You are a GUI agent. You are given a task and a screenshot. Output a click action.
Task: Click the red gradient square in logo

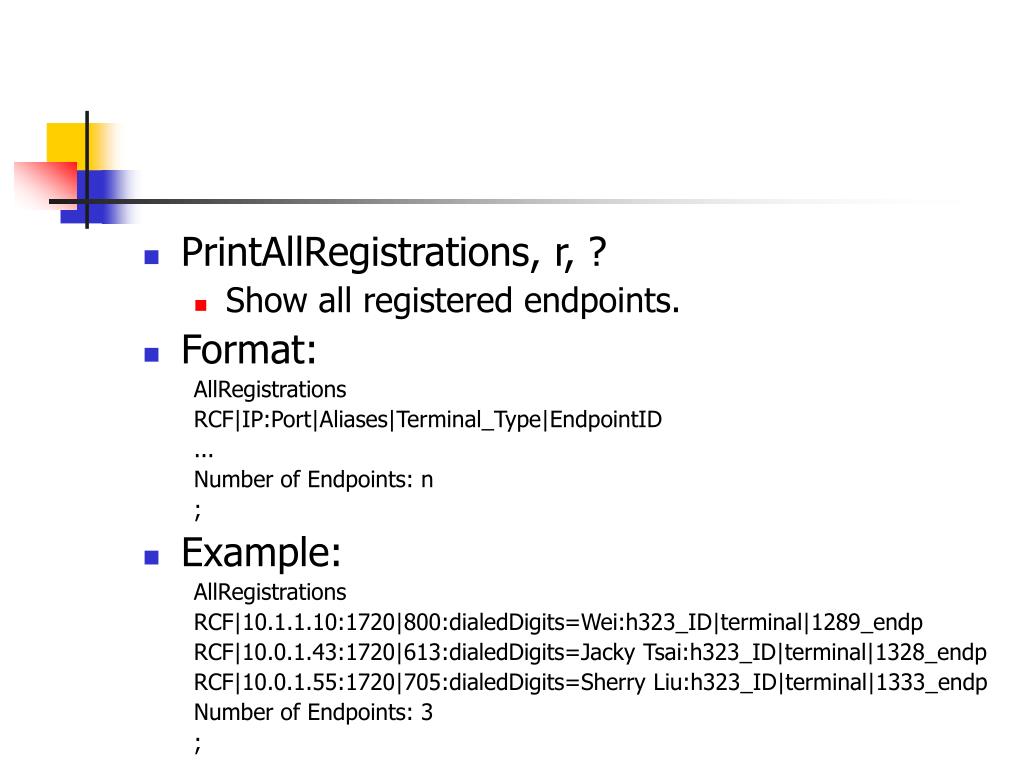click(46, 183)
